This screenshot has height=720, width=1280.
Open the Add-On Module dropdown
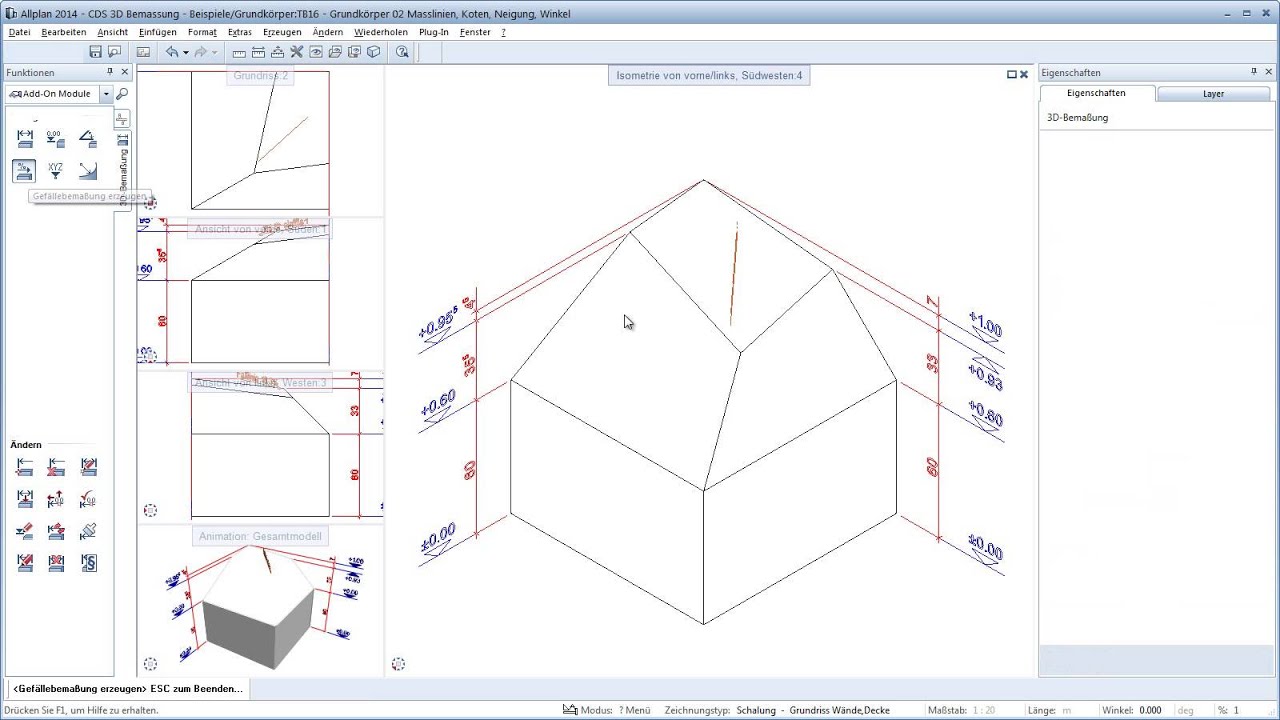pyautogui.click(x=106, y=94)
